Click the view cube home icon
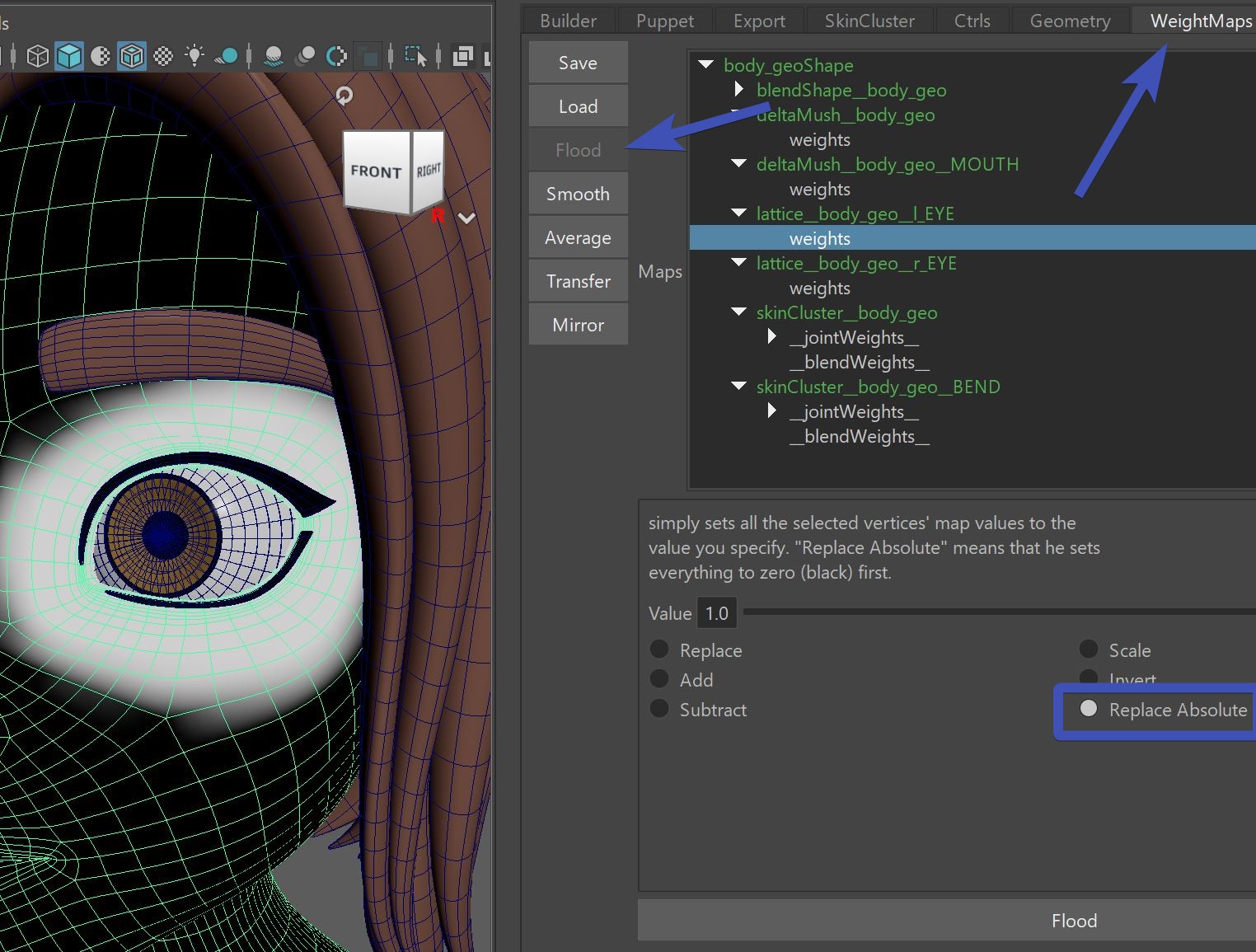This screenshot has height=952, width=1256. (344, 96)
